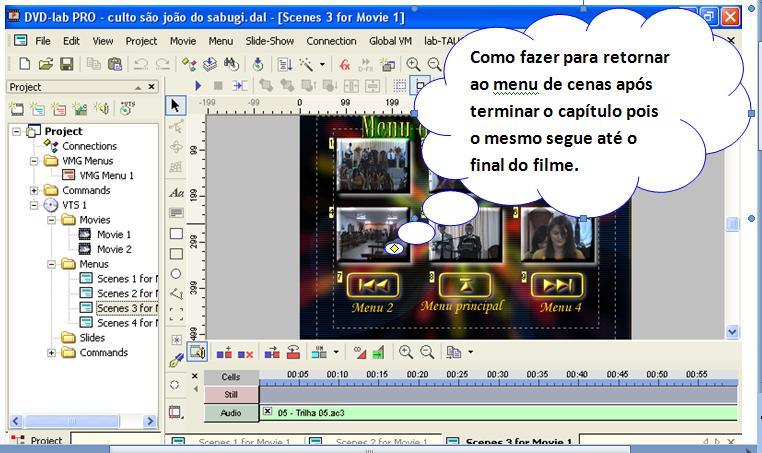Collapse the Project root node in the tree
This screenshot has width=762, height=453.
pyautogui.click(x=17, y=131)
